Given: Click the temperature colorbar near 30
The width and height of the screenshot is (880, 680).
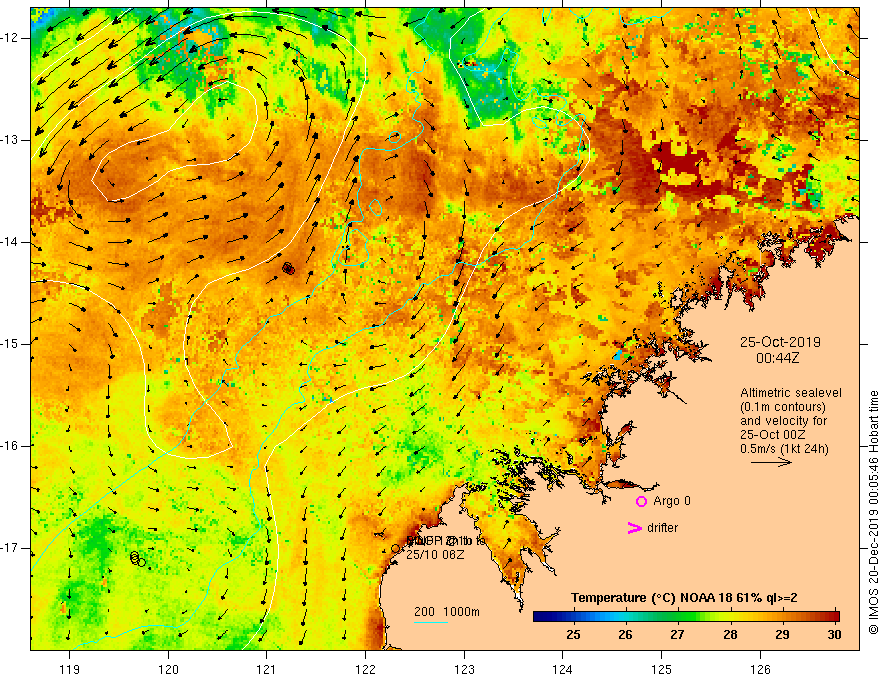Looking at the screenshot, I should tap(835, 617).
